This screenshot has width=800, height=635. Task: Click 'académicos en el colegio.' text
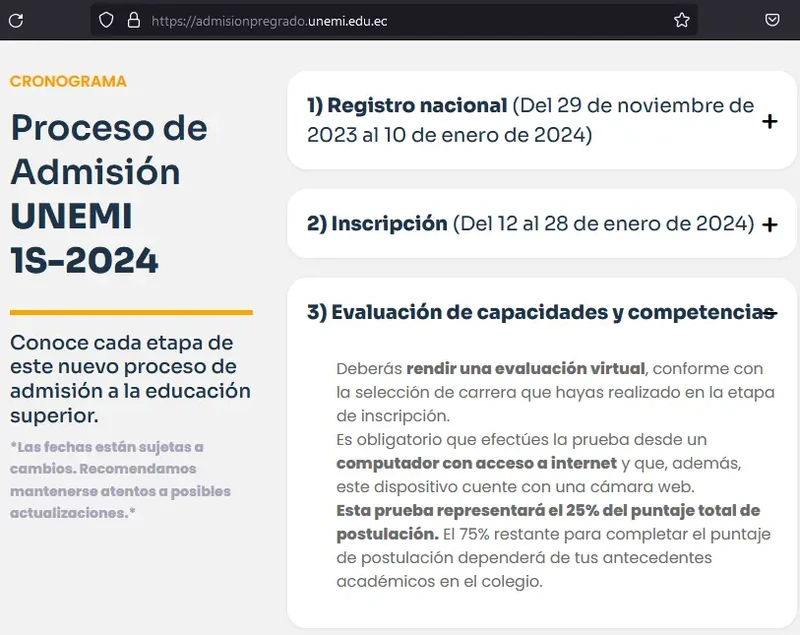(439, 581)
